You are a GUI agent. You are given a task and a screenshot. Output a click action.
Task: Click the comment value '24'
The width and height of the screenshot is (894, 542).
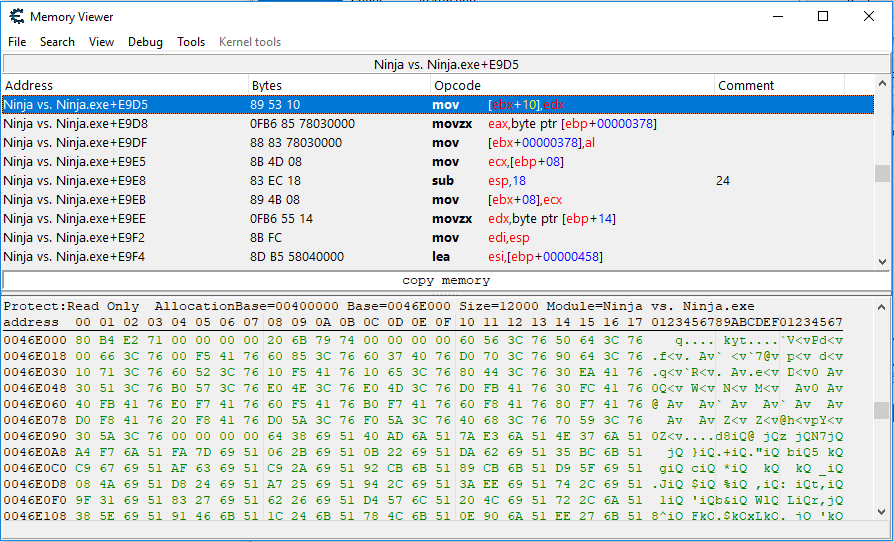[x=723, y=181]
